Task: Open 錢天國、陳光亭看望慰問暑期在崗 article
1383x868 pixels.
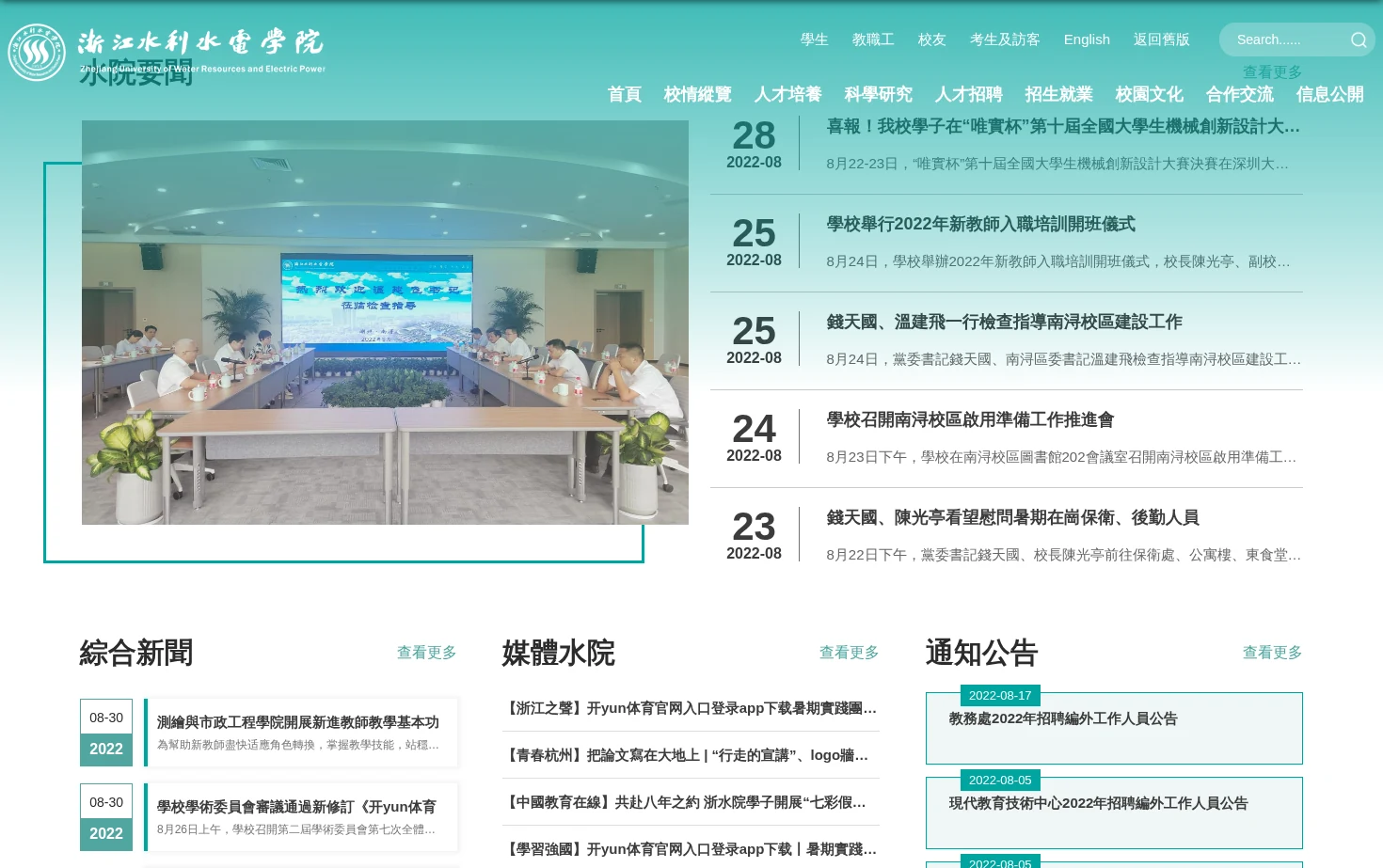Action: pyautogui.click(x=1012, y=517)
